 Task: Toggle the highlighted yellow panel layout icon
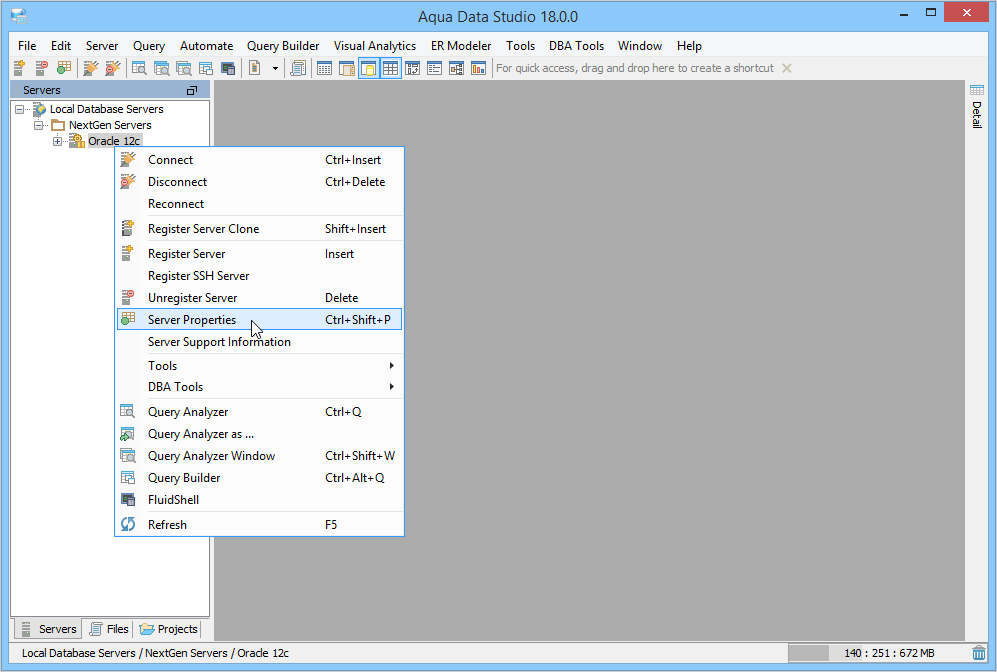[368, 68]
